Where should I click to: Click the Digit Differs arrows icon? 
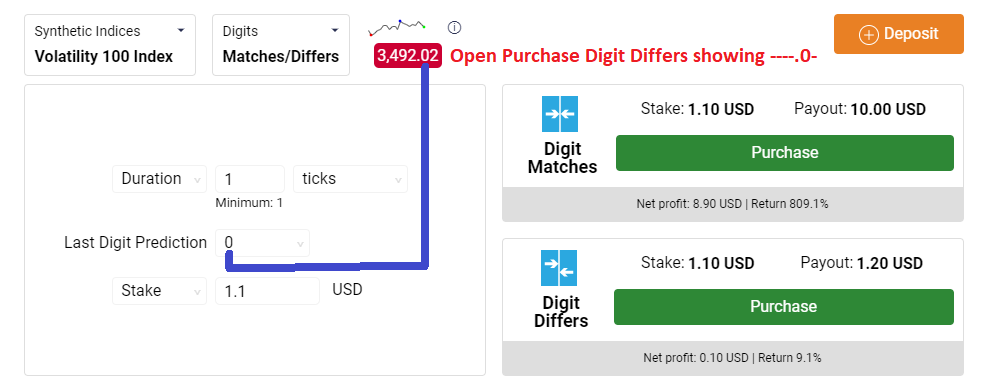point(559,268)
